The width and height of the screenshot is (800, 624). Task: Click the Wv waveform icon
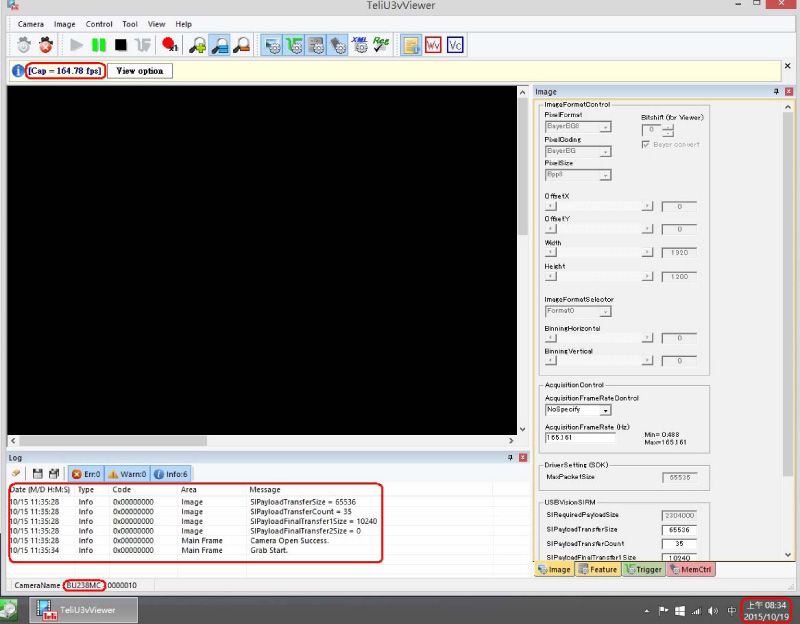[x=433, y=45]
